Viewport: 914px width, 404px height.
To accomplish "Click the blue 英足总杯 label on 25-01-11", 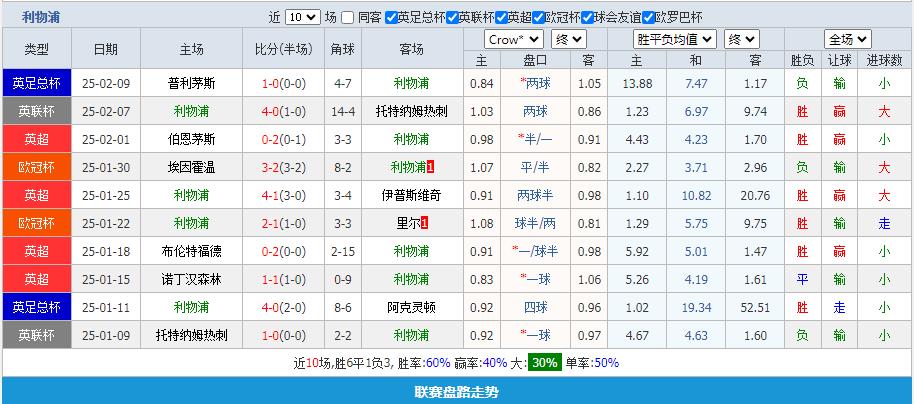I will point(36,307).
